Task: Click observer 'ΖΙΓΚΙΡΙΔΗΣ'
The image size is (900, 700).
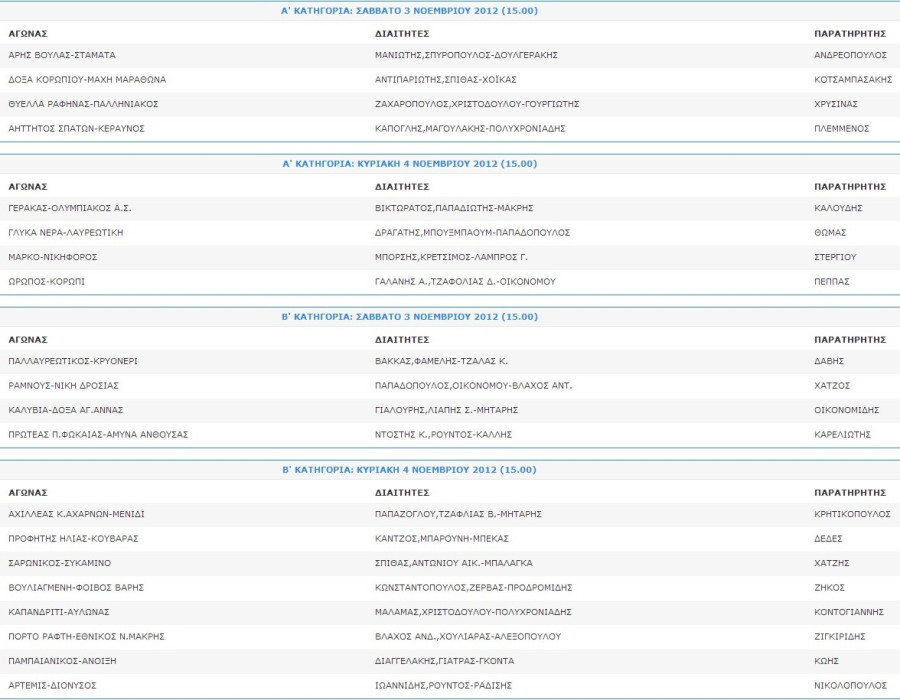Action: (x=840, y=637)
